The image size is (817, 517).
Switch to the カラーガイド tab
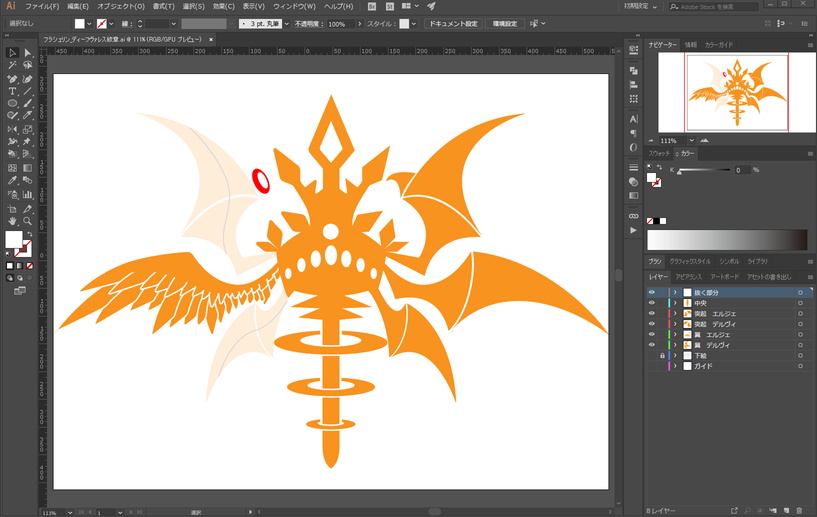point(719,45)
